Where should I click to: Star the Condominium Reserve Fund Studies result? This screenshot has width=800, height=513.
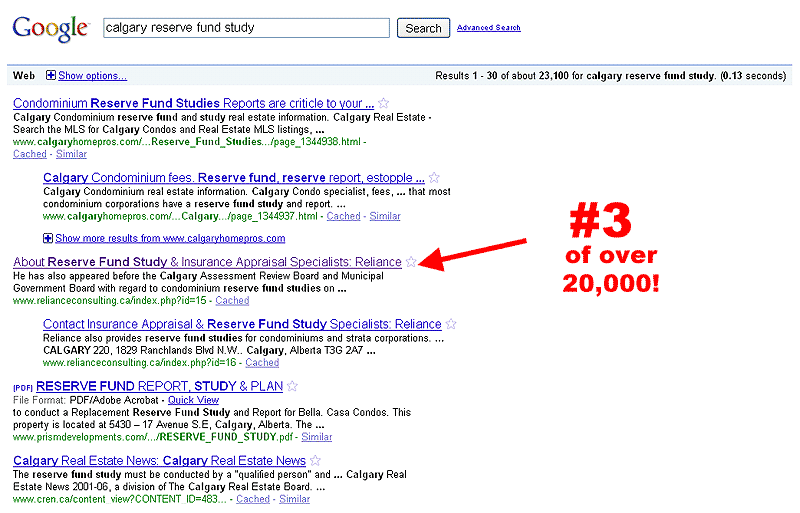click(384, 103)
